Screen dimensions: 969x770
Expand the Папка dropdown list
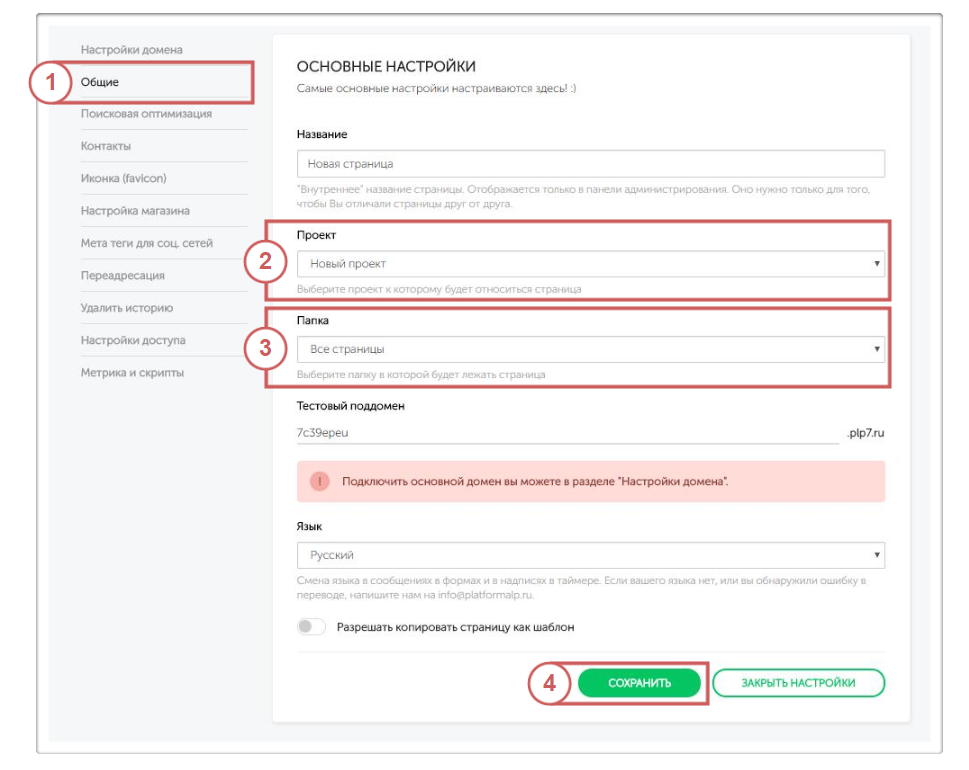point(590,349)
